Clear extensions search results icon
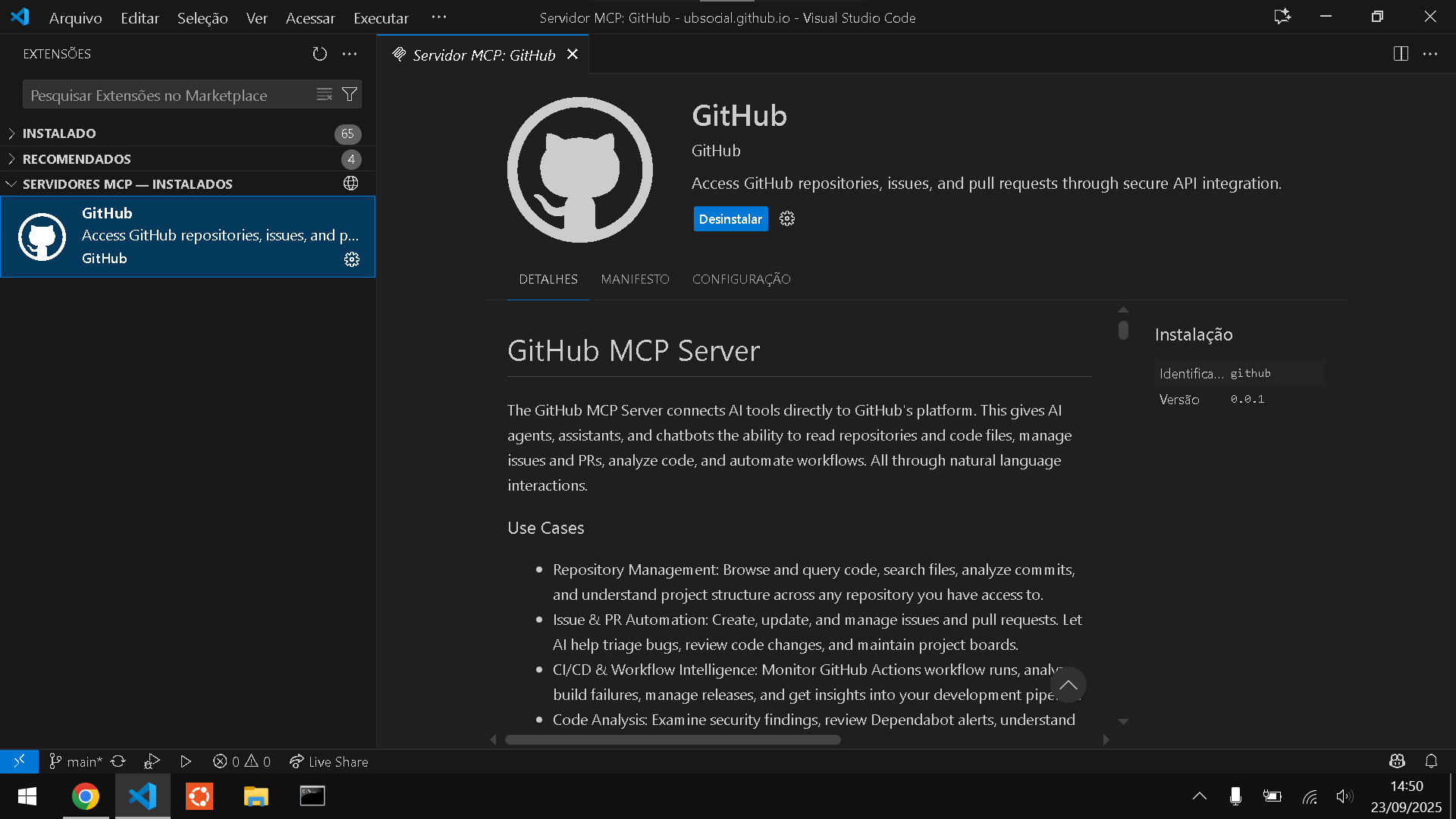1456x819 pixels. [325, 95]
